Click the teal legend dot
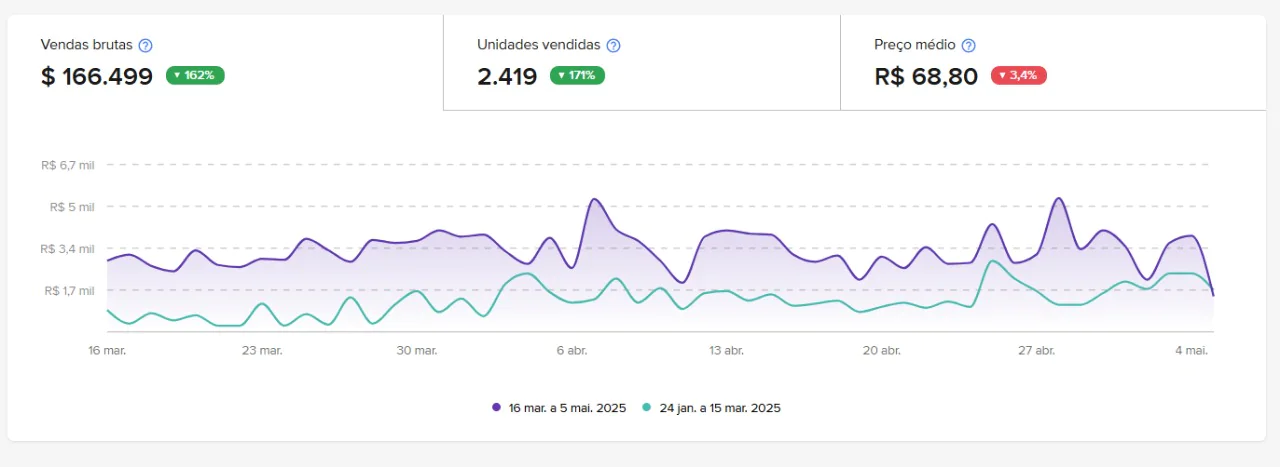1280x467 pixels. [x=646, y=408]
